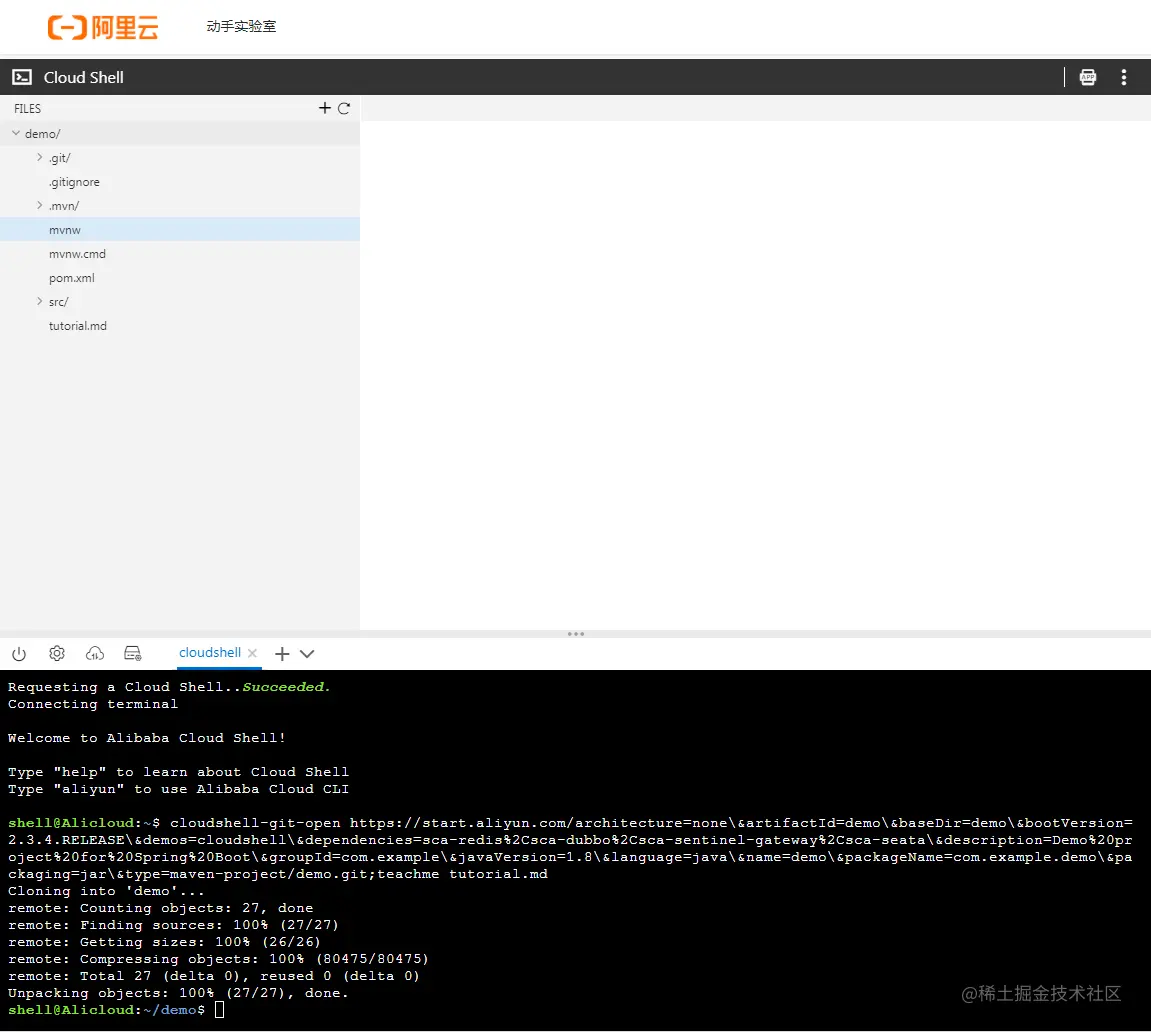Add a new file with plus icon
This screenshot has height=1033, width=1151.
(x=324, y=108)
